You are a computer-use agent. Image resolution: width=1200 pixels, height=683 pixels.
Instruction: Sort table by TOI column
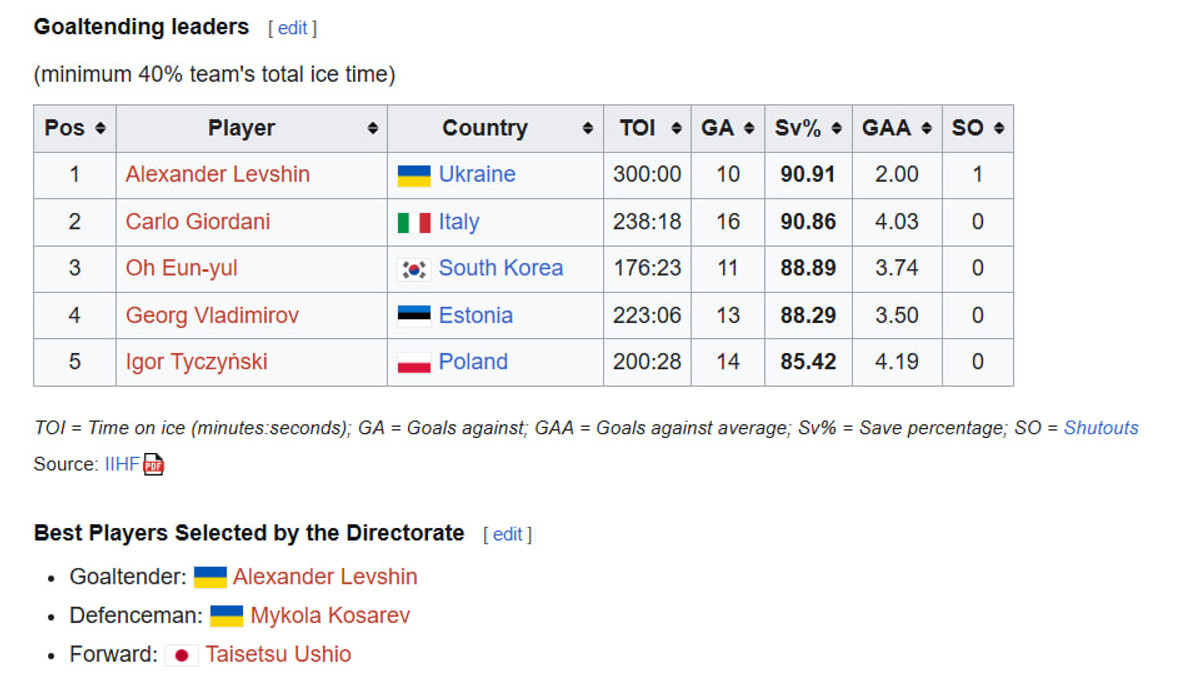676,128
